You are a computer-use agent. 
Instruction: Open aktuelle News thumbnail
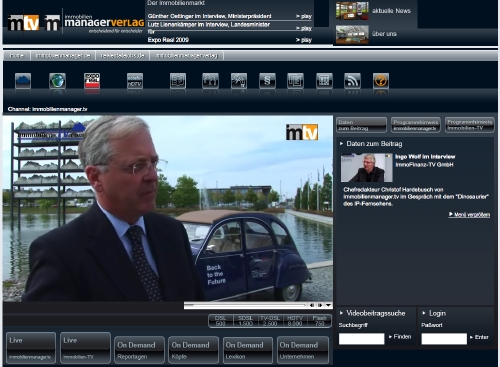coord(352,11)
